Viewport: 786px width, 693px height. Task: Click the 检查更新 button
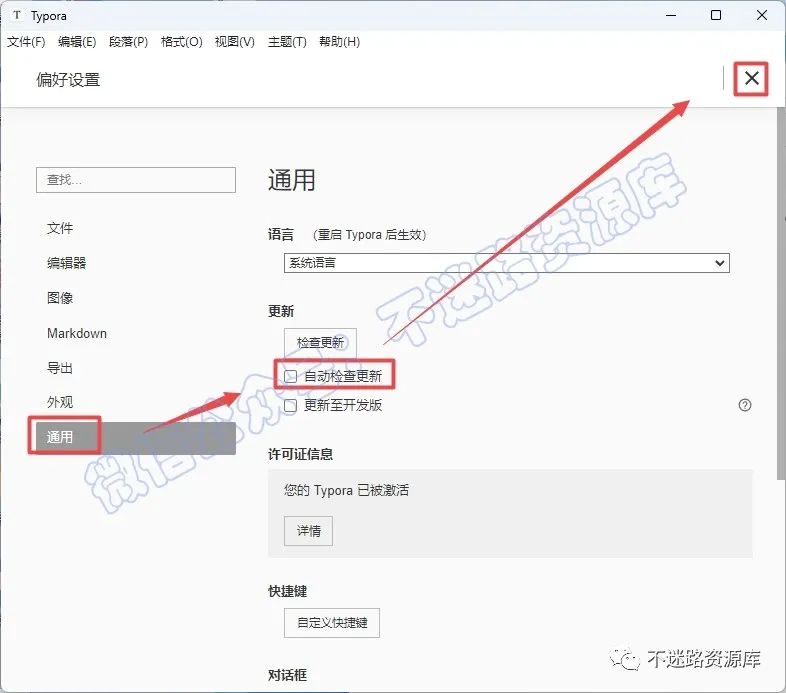click(320, 342)
